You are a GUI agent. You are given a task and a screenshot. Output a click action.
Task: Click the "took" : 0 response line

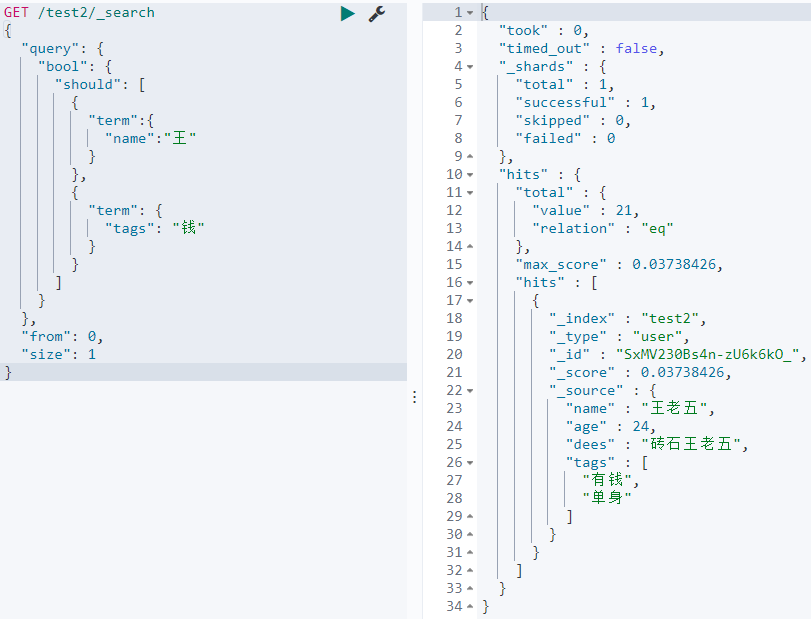click(544, 31)
